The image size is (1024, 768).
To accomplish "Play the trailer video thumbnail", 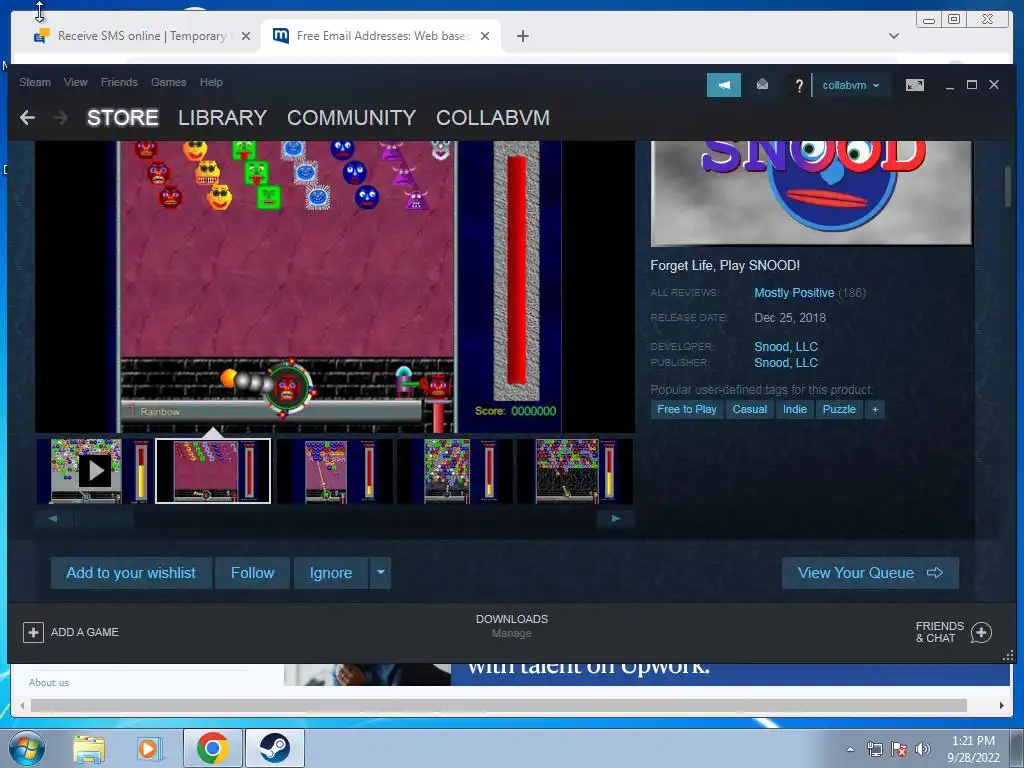I will pos(94,470).
